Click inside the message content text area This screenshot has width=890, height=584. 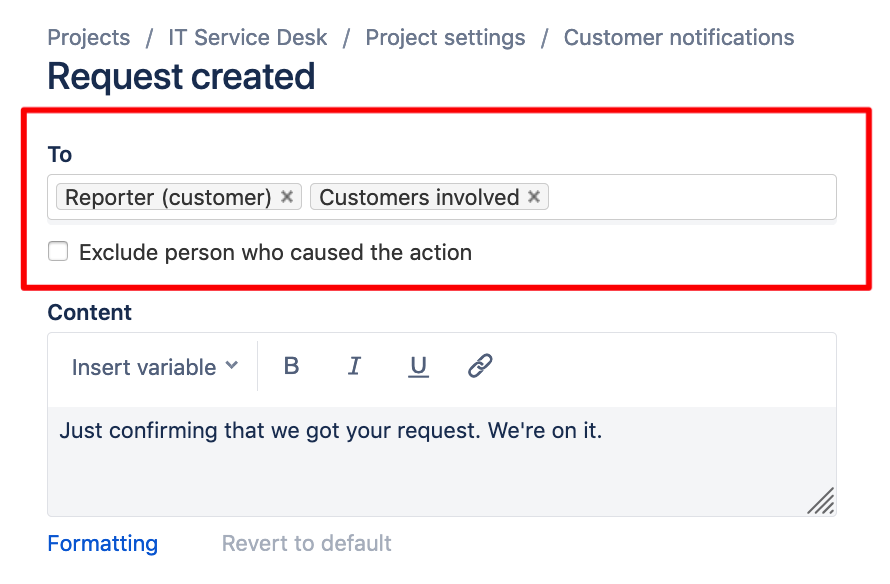coord(442,461)
